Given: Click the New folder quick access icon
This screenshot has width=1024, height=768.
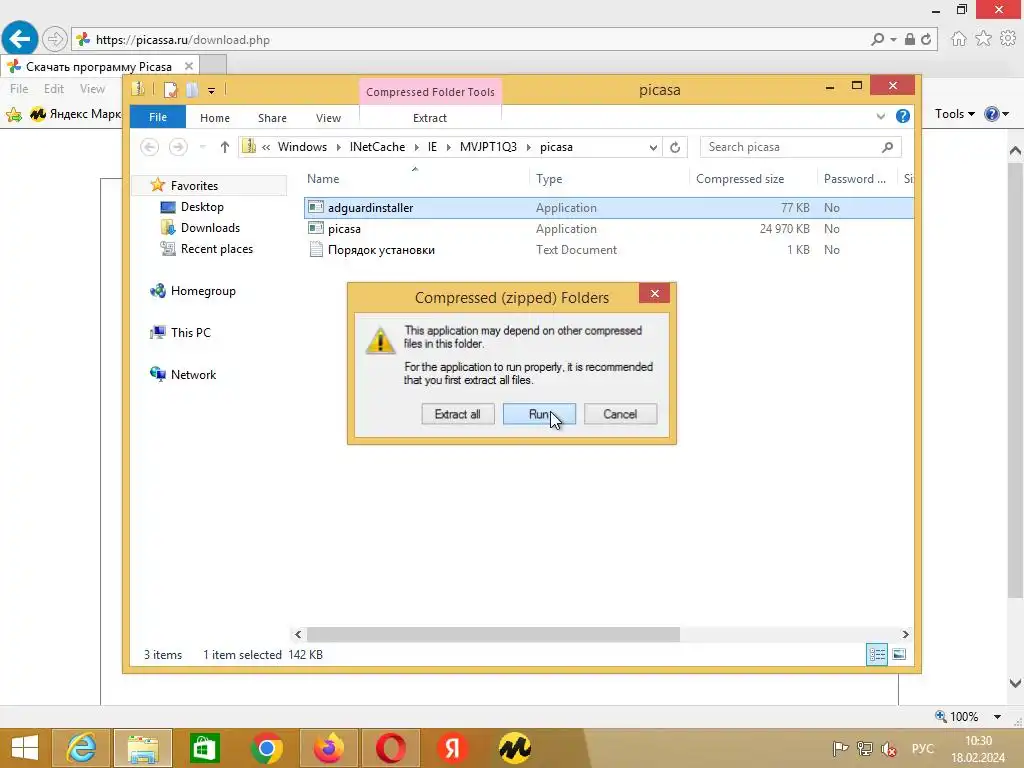Looking at the screenshot, I should [192, 89].
